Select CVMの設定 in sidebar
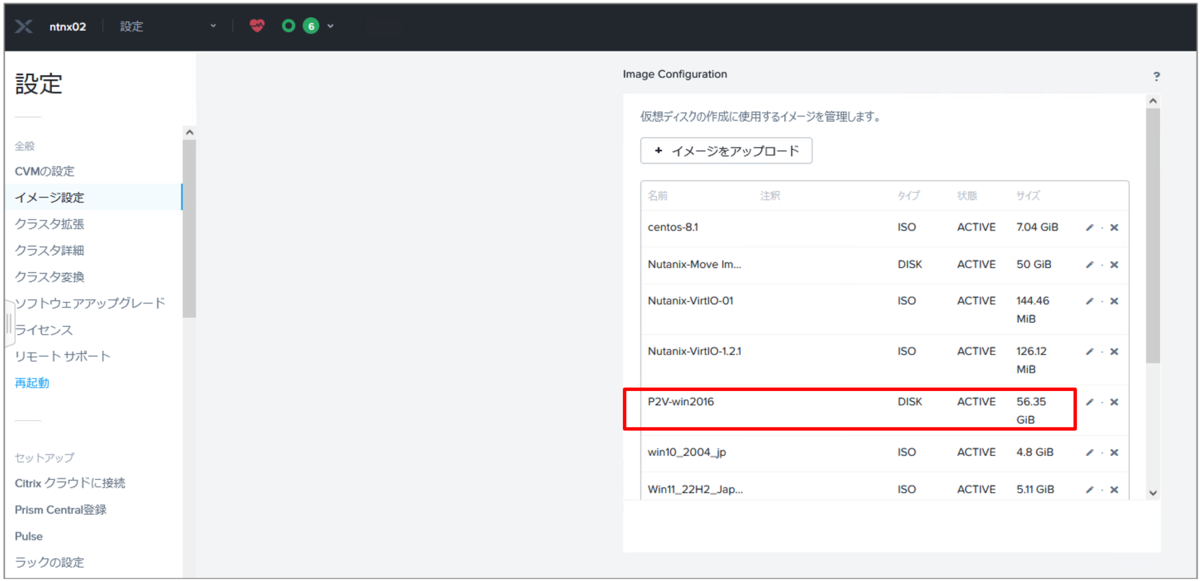The image size is (1200, 581). pos(45,171)
